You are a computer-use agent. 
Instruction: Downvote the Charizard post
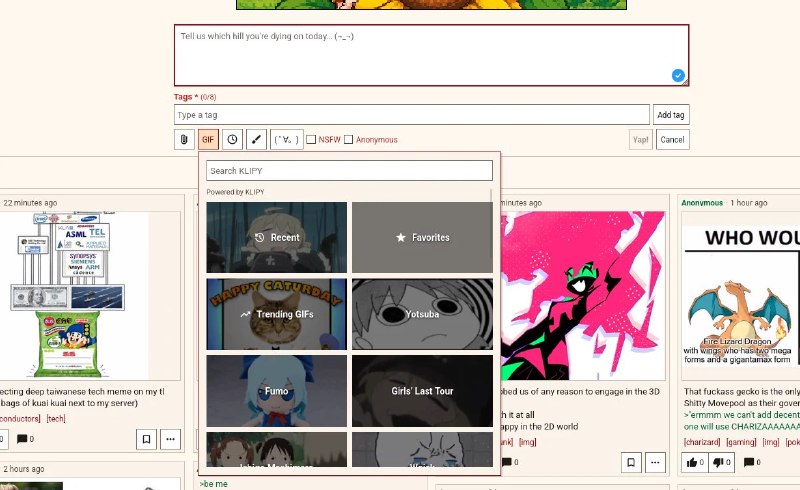tap(721, 462)
